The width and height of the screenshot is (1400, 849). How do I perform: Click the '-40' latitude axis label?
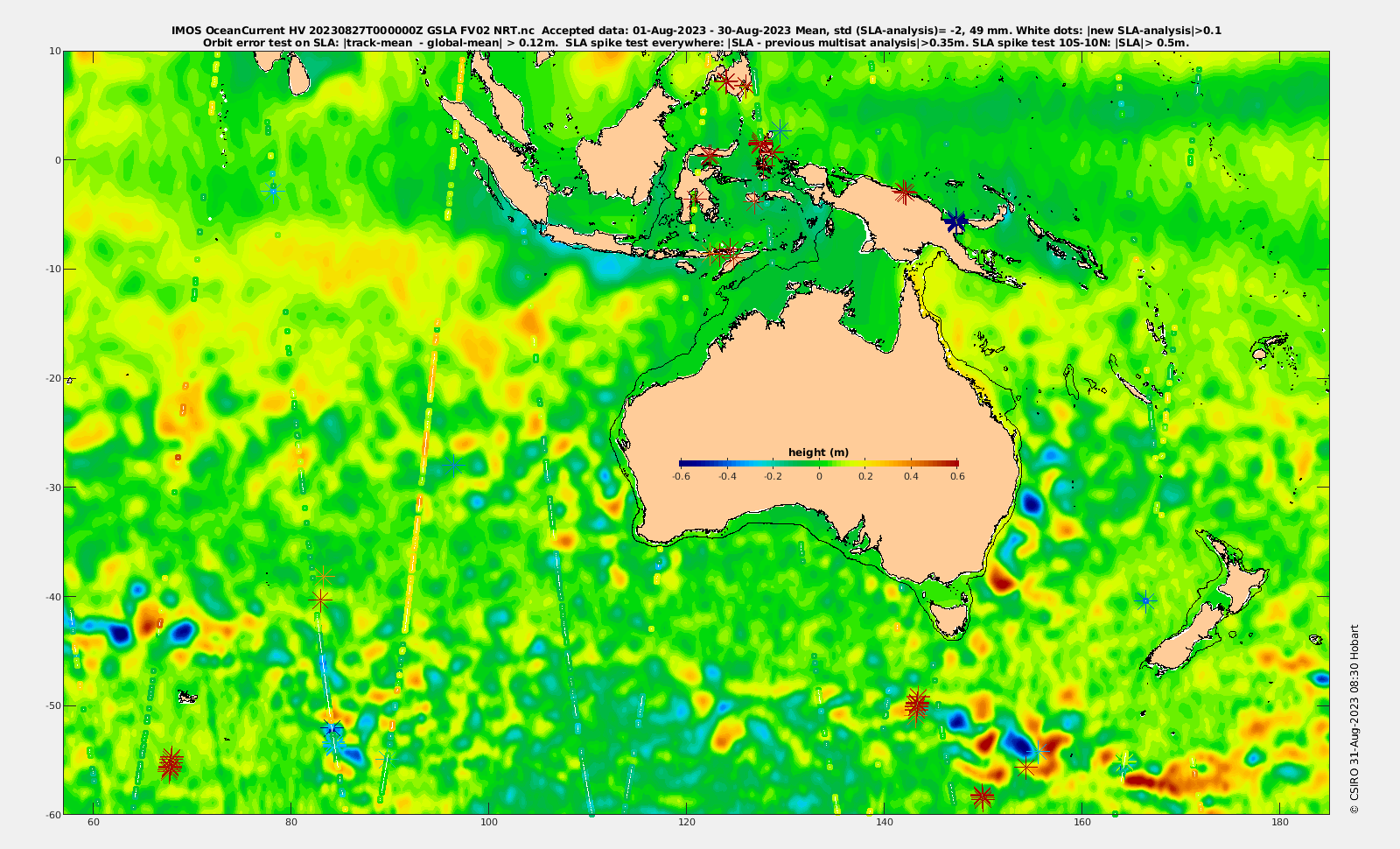(53, 596)
